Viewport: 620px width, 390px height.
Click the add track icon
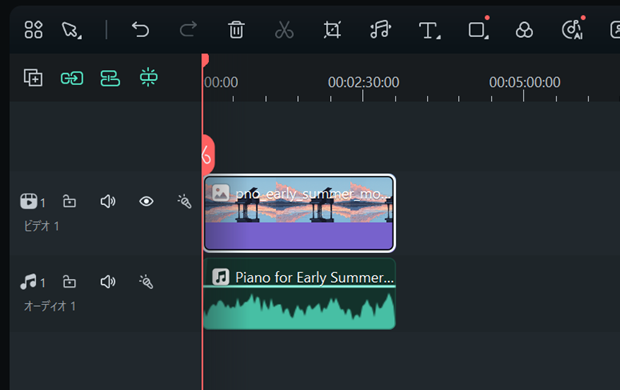[x=33, y=78]
